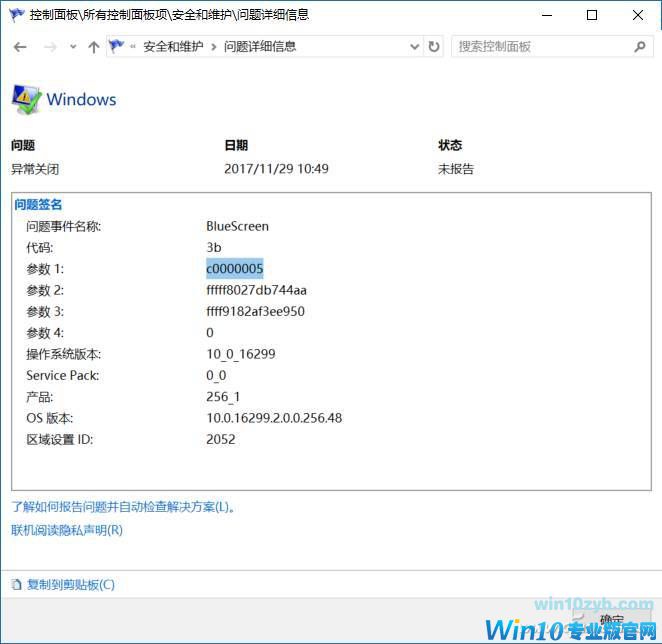Select the locale ID value 2052
The image size is (662, 644).
(x=221, y=439)
